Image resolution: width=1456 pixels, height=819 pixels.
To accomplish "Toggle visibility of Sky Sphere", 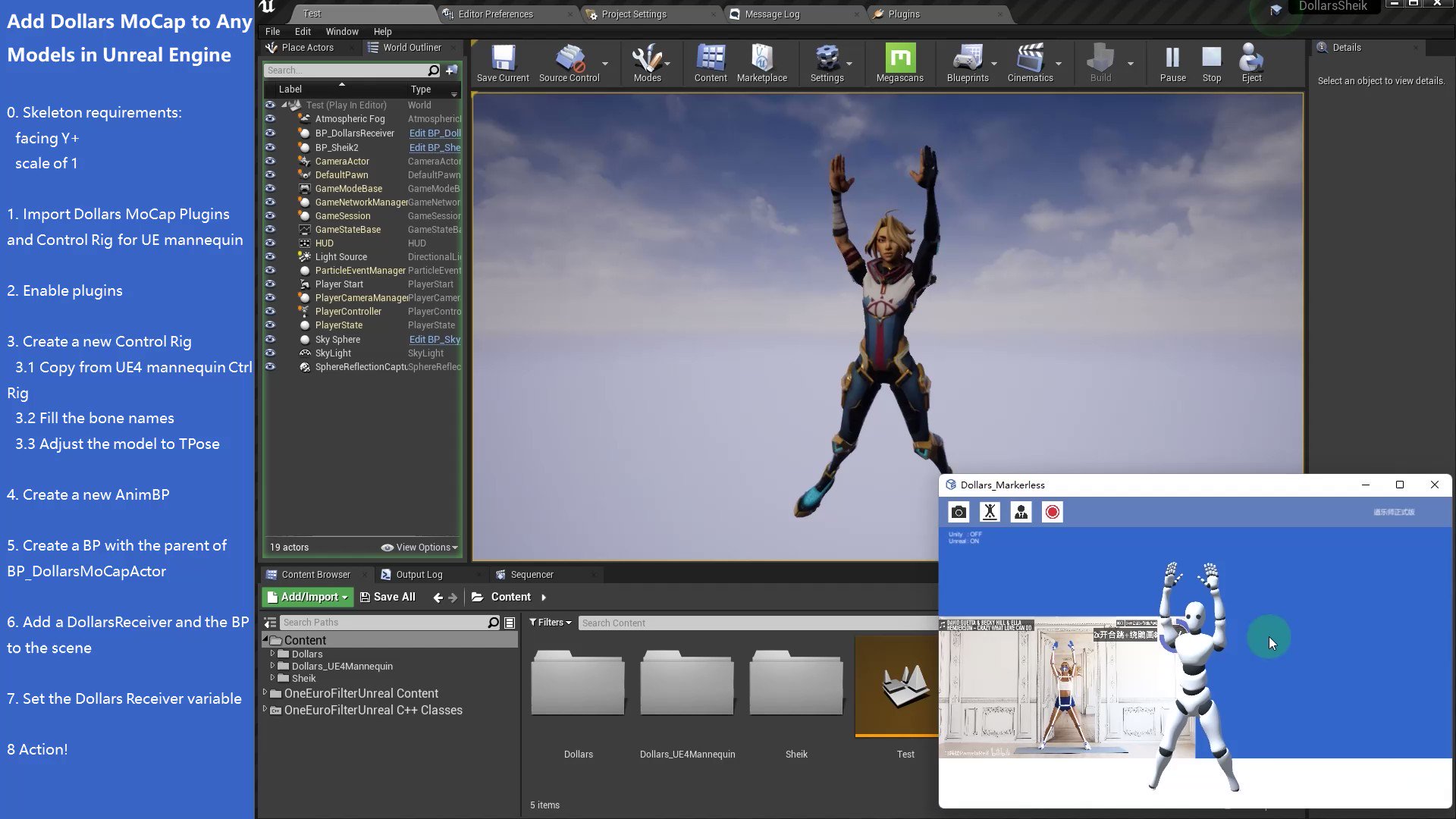I will [x=270, y=339].
